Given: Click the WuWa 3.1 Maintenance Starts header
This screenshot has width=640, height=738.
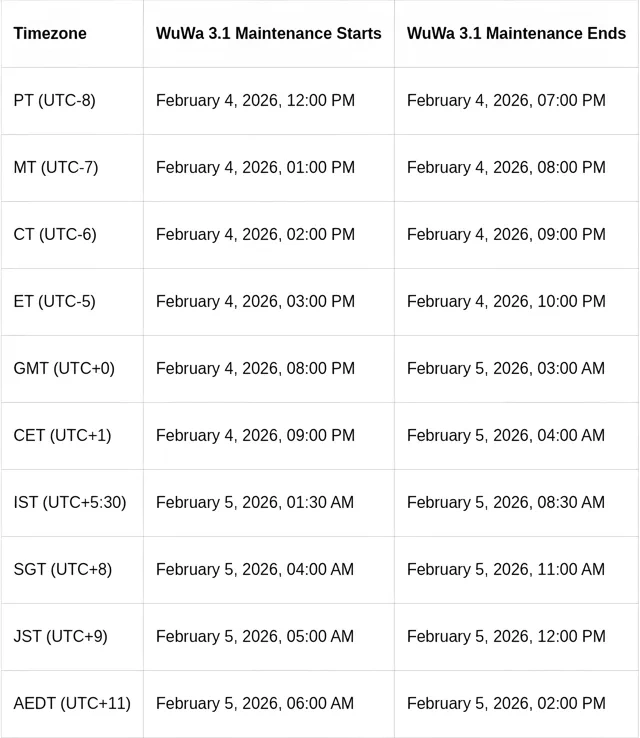Looking at the screenshot, I should pos(268,34).
